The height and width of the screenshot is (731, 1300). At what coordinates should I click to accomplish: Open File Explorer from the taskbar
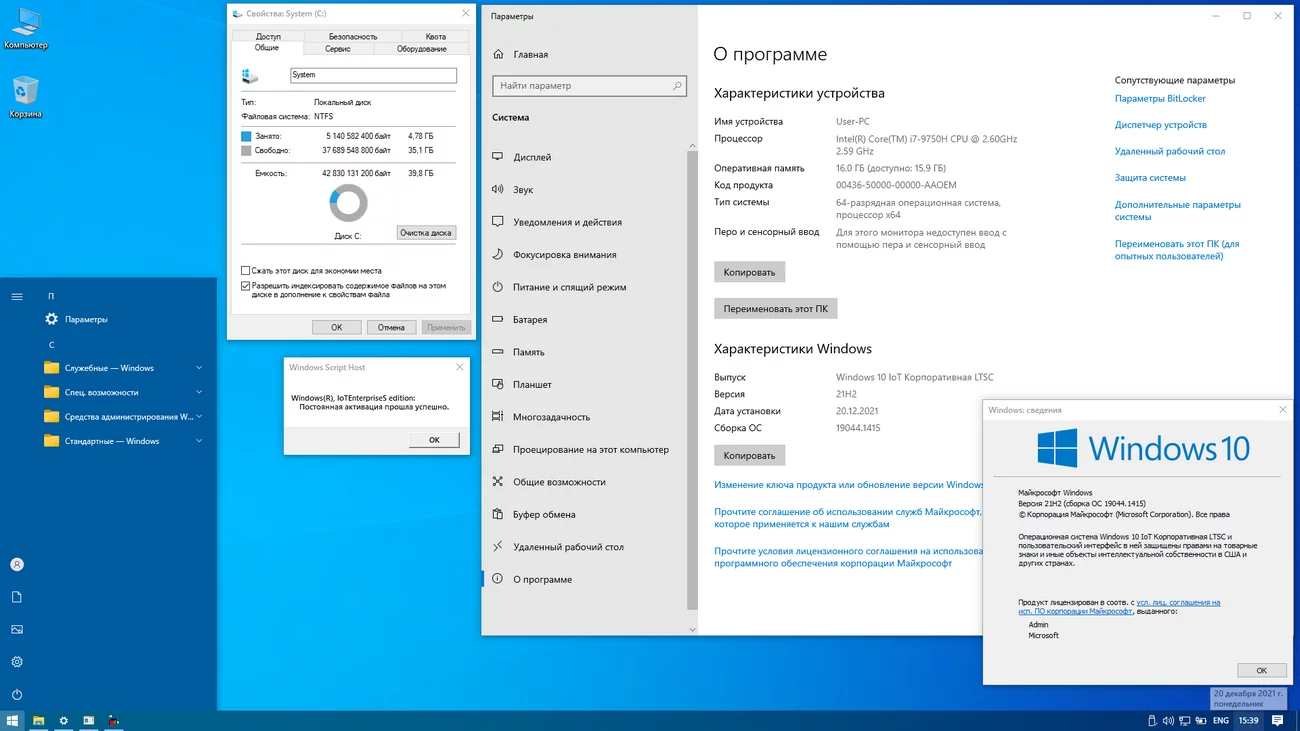39,720
